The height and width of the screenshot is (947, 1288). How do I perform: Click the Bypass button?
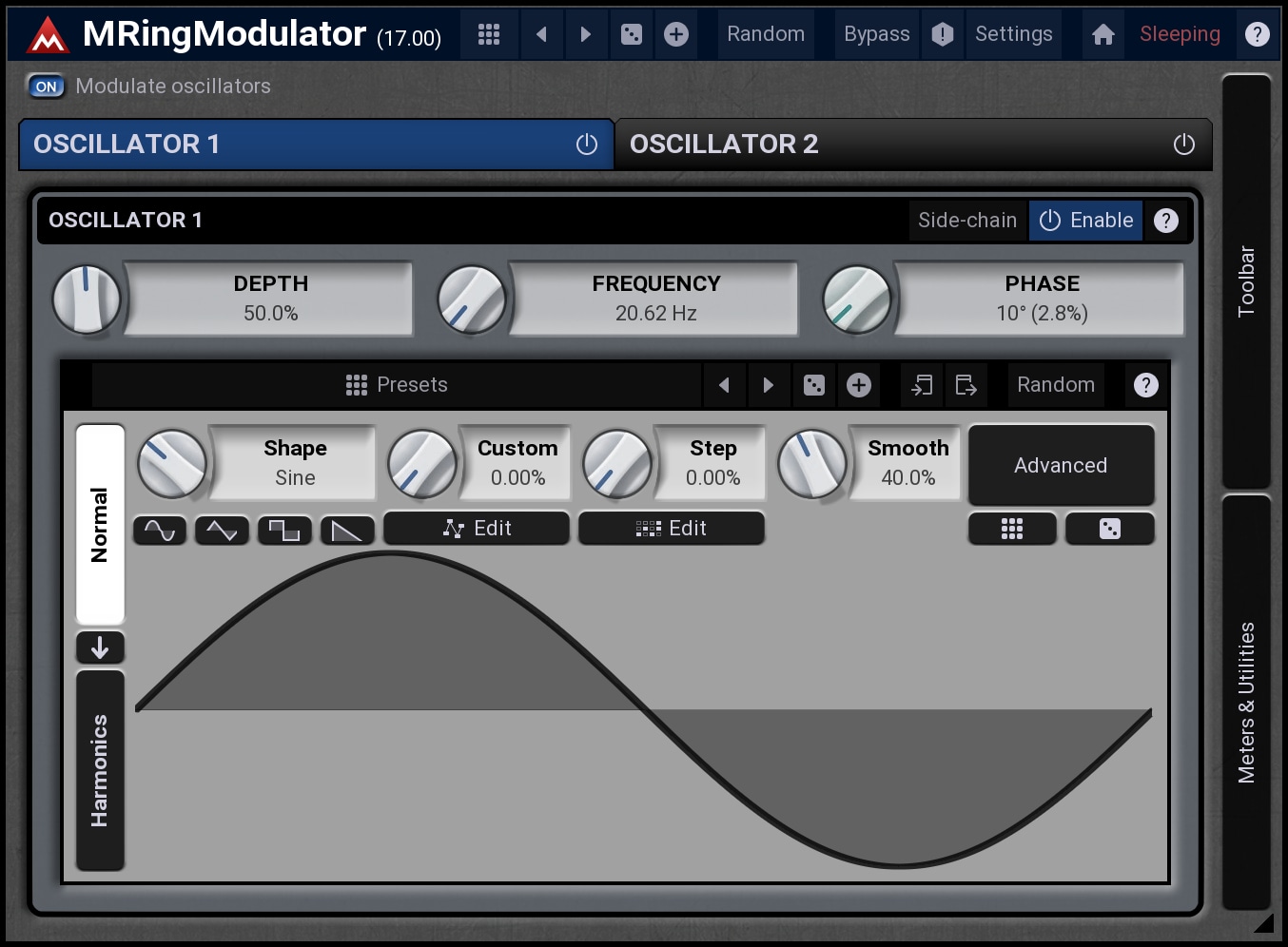click(x=876, y=34)
